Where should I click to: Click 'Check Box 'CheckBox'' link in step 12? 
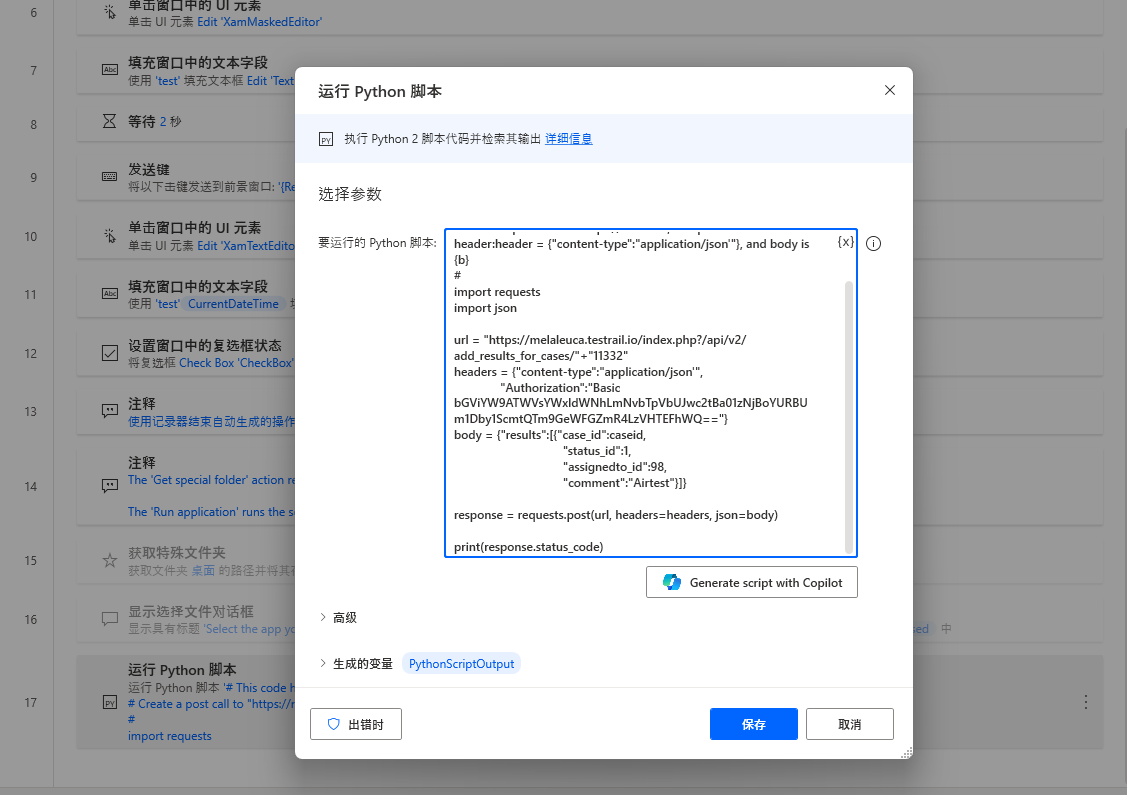236,363
